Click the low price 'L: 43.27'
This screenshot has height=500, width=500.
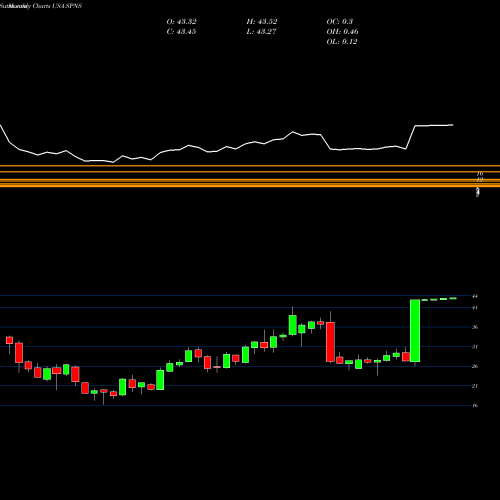(261, 32)
